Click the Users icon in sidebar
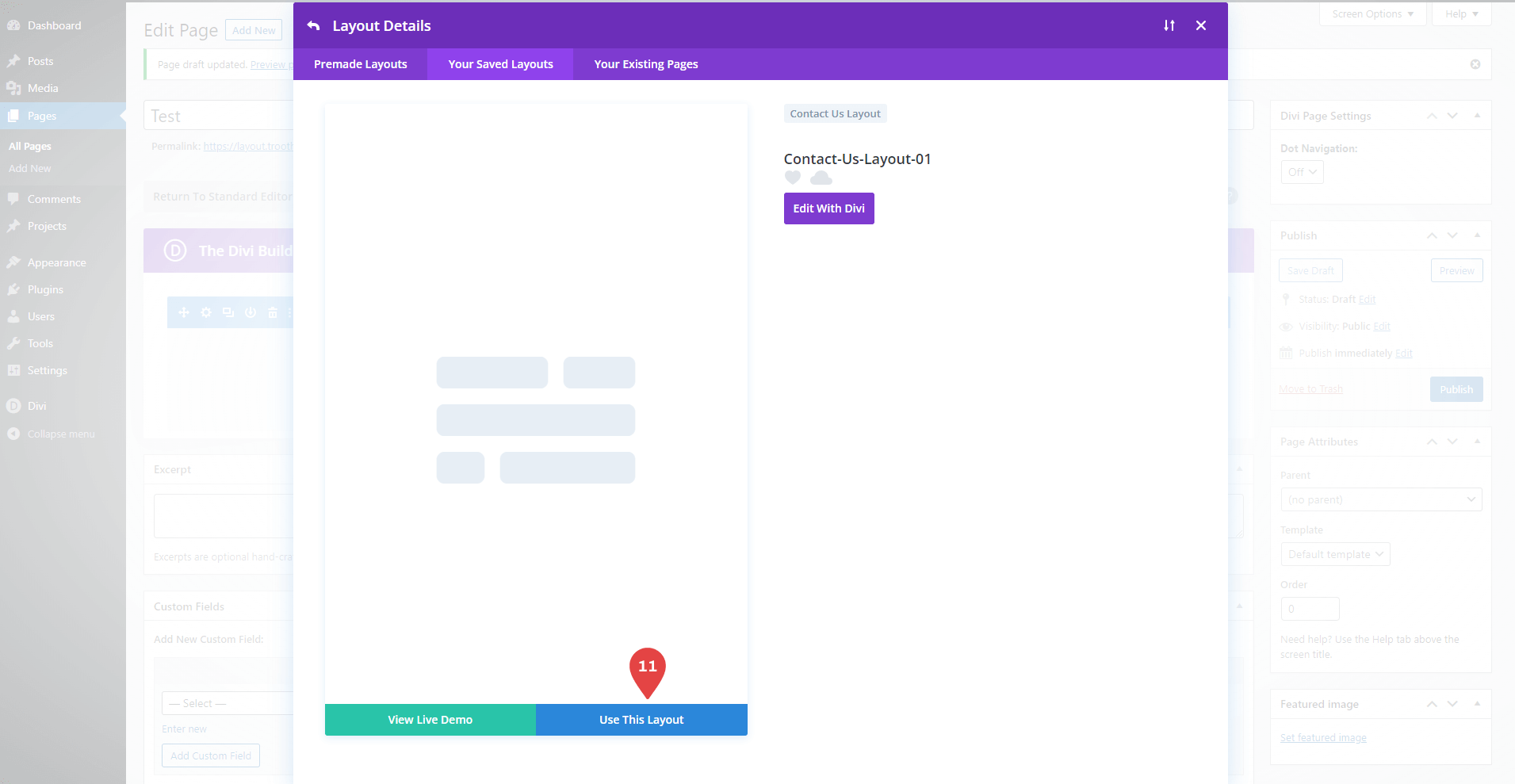 coord(13,316)
